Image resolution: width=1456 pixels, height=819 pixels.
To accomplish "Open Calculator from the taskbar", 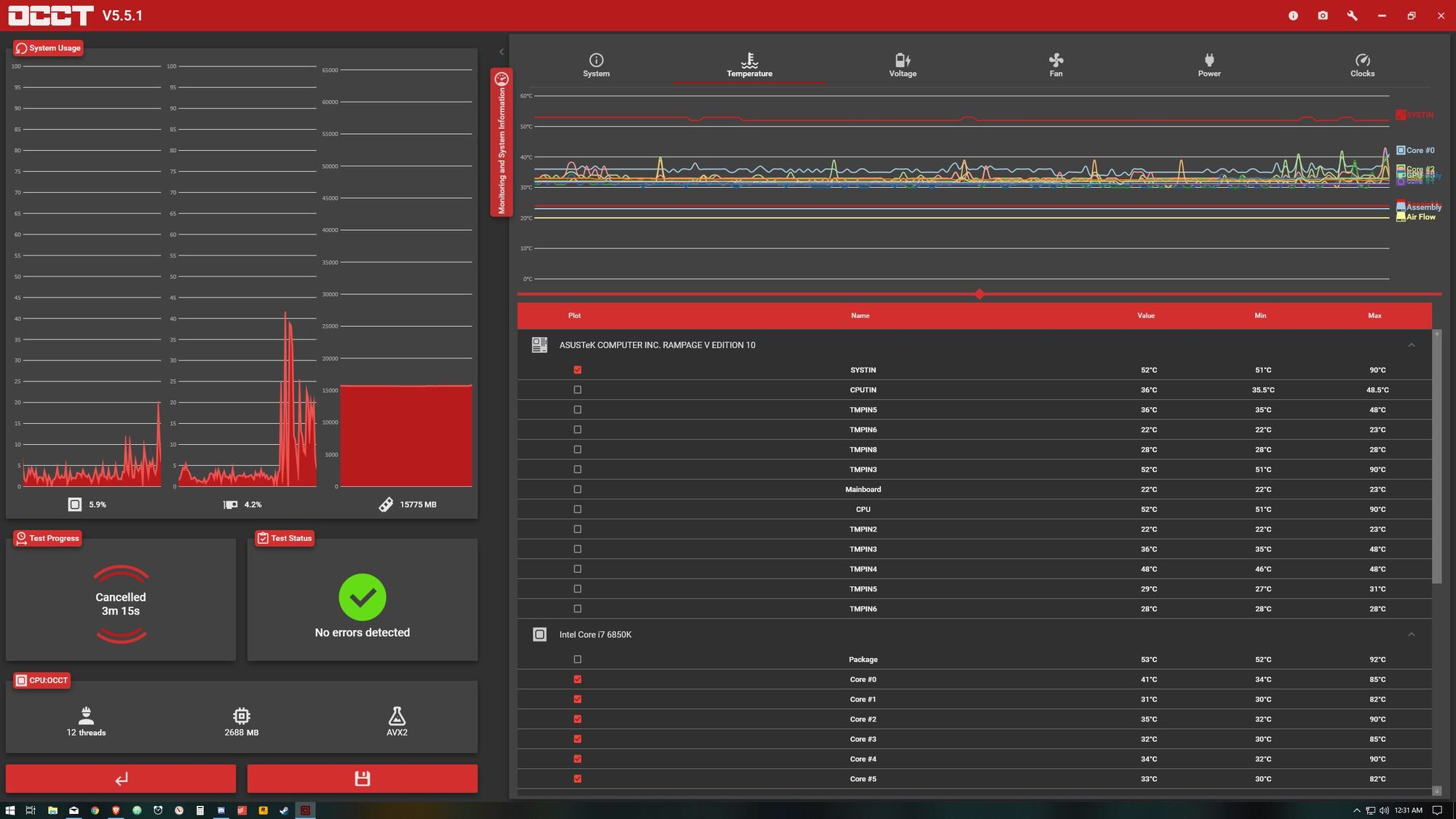I will [199, 810].
